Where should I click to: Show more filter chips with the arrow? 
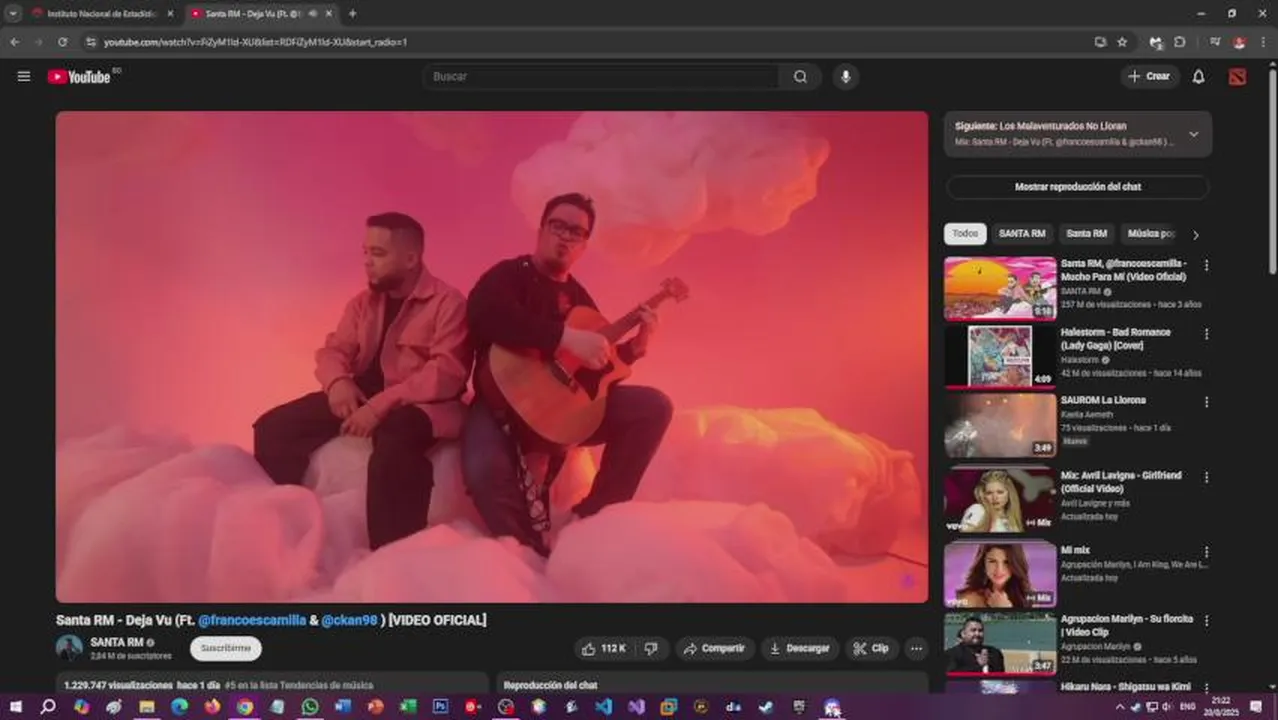[1195, 234]
